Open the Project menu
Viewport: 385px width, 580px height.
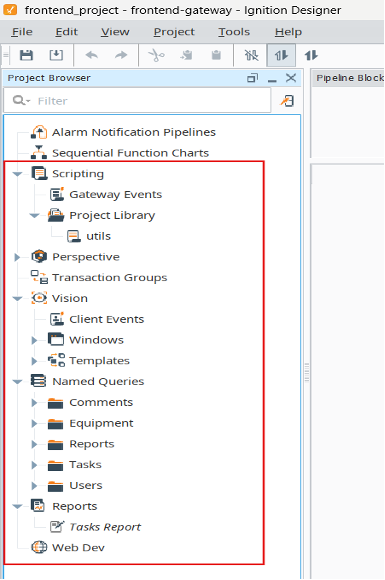pos(174,32)
